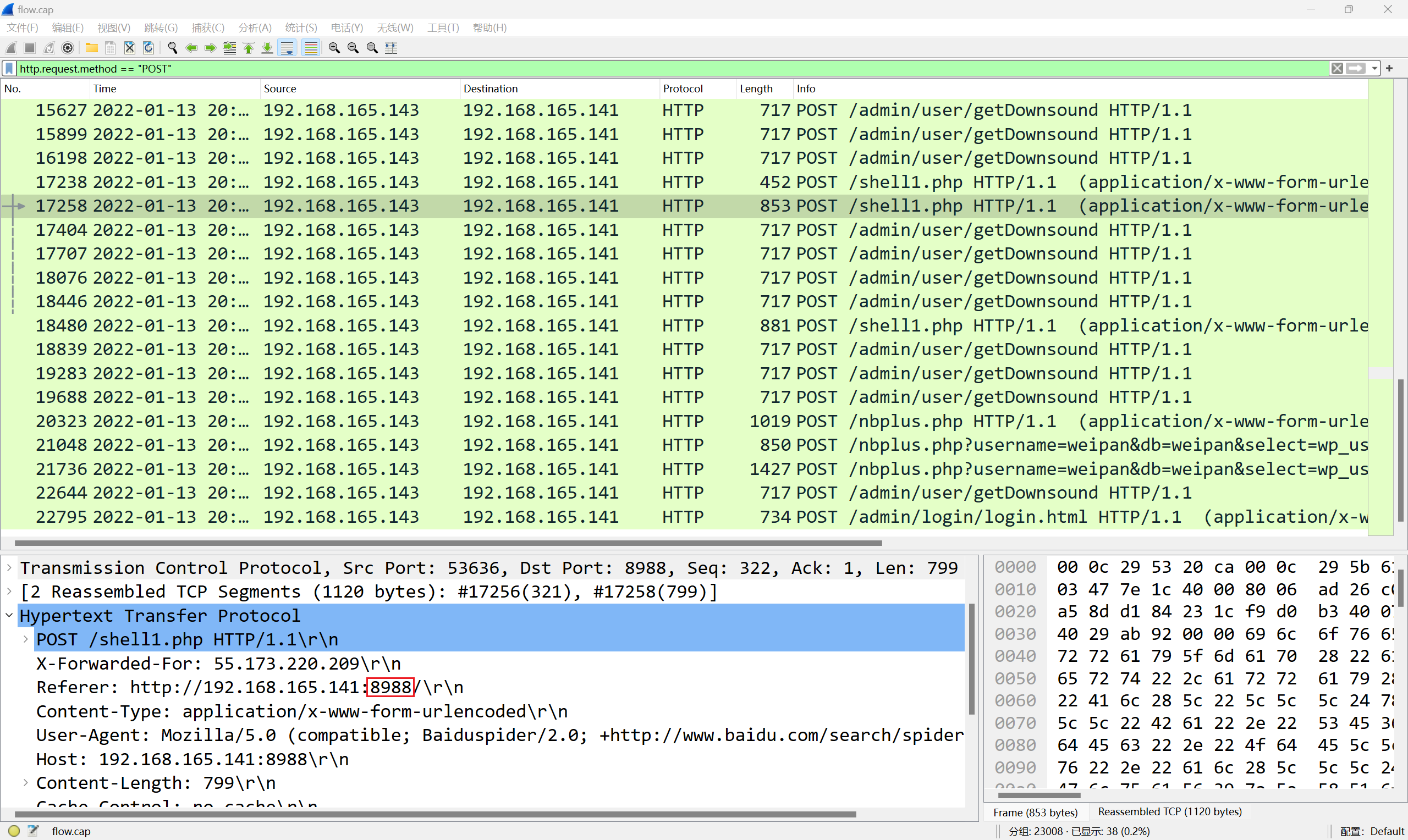Open the 文件(F) menu
This screenshot has width=1408, height=840.
tap(22, 27)
